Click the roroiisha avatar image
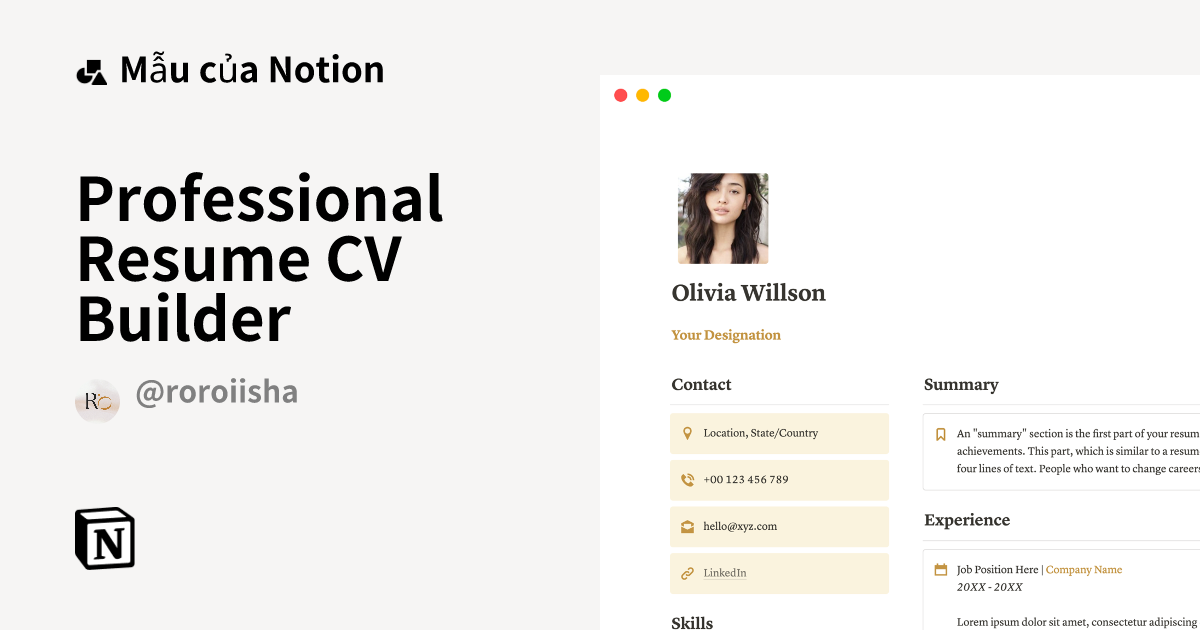This screenshot has width=1200, height=630. [x=97, y=399]
